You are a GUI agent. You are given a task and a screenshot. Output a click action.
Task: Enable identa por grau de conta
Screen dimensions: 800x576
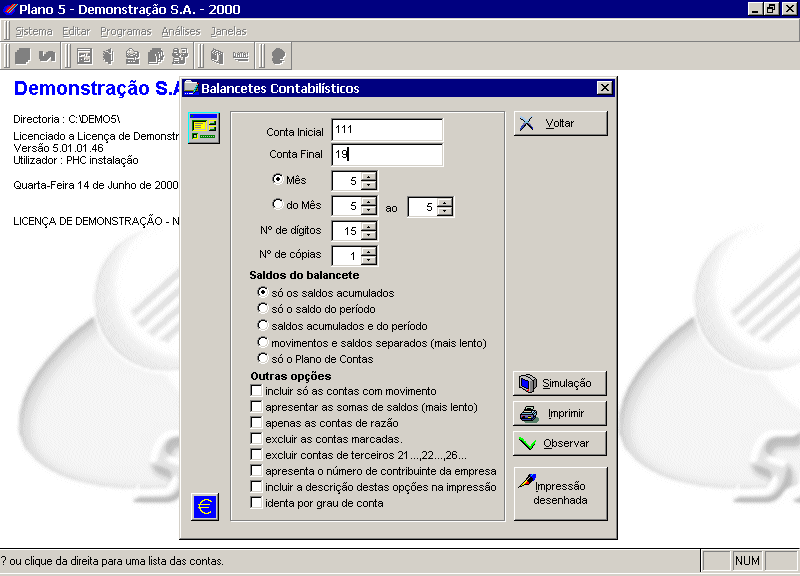click(x=256, y=503)
